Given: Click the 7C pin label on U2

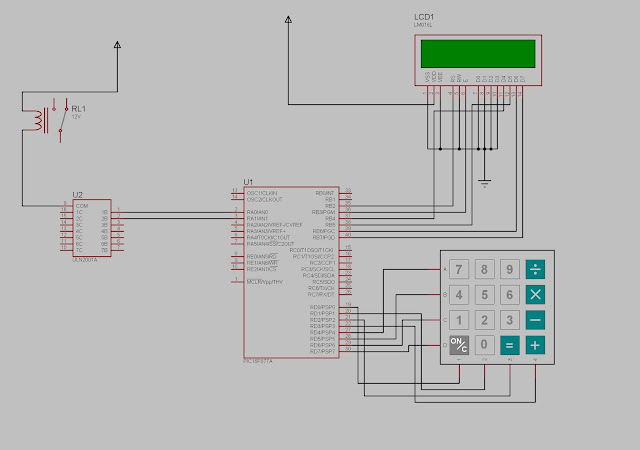Looking at the screenshot, I should 79,250.
